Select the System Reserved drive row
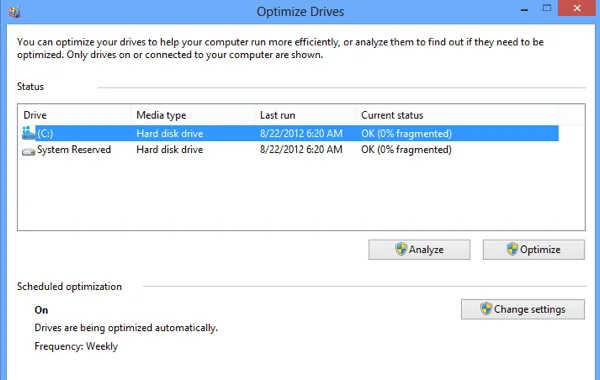Image resolution: width=600 pixels, height=380 pixels. [290, 150]
